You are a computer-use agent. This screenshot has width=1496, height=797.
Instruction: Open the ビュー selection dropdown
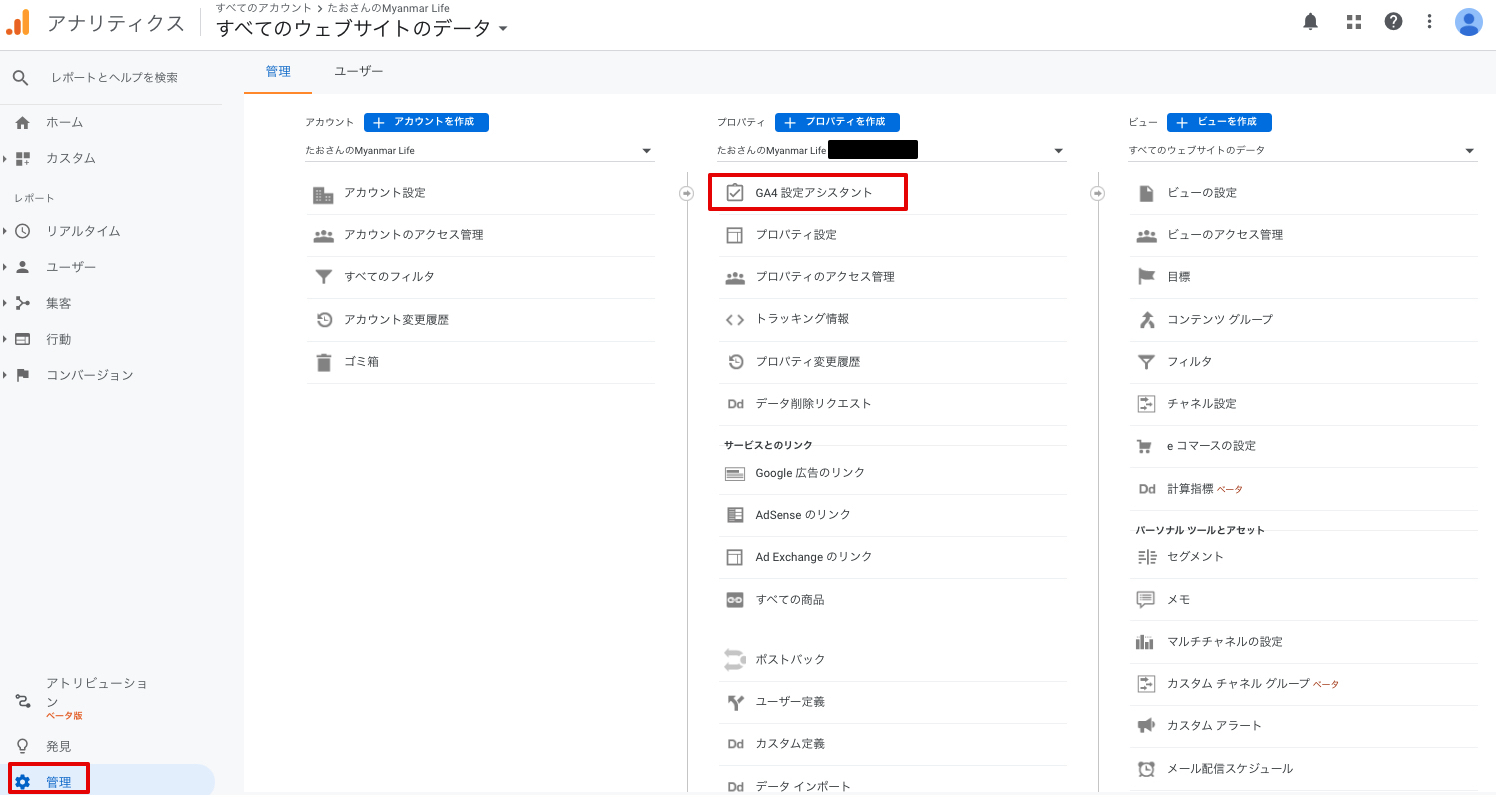(x=1302, y=151)
